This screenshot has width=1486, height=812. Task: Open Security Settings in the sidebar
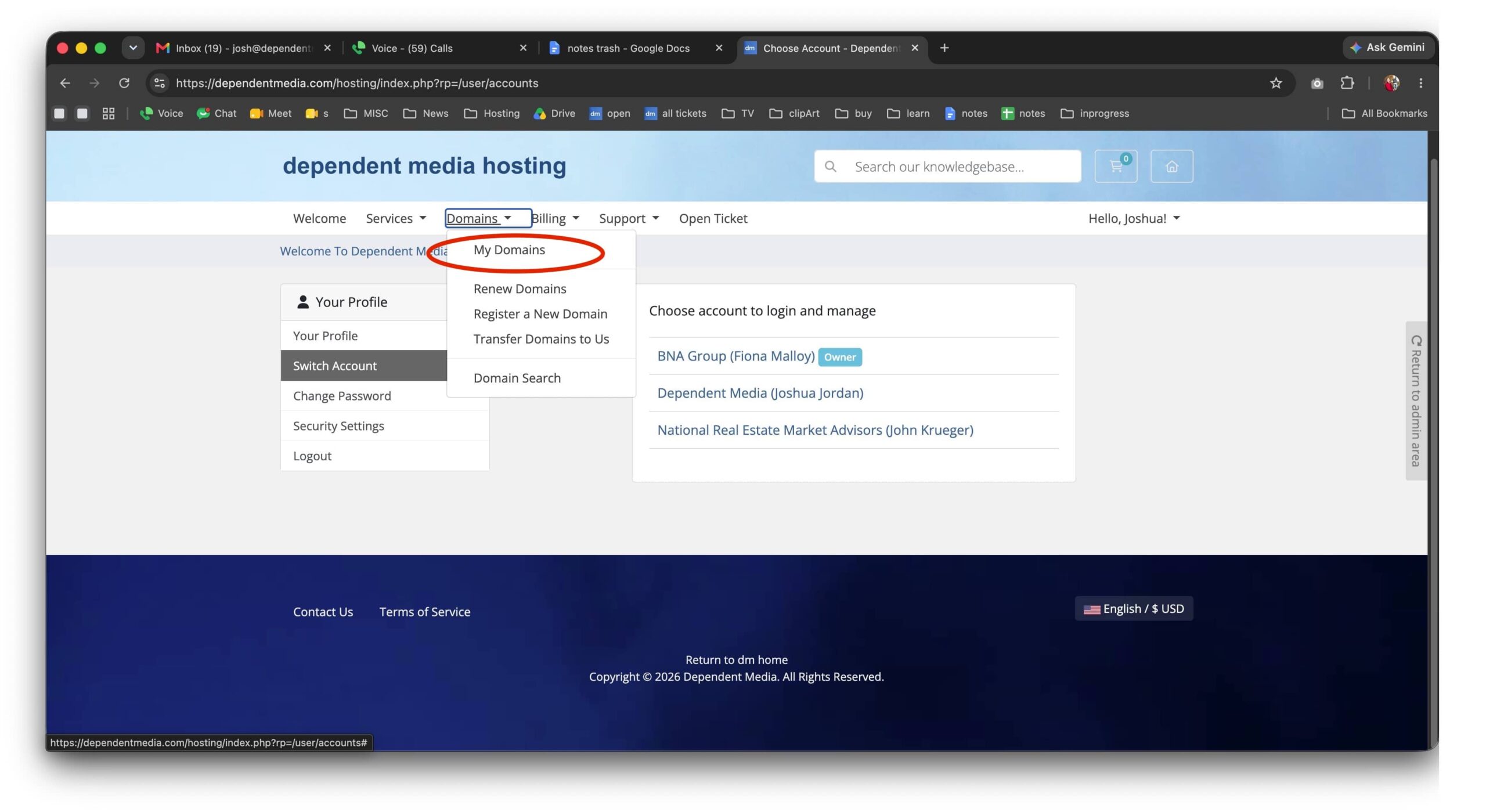[x=384, y=426]
